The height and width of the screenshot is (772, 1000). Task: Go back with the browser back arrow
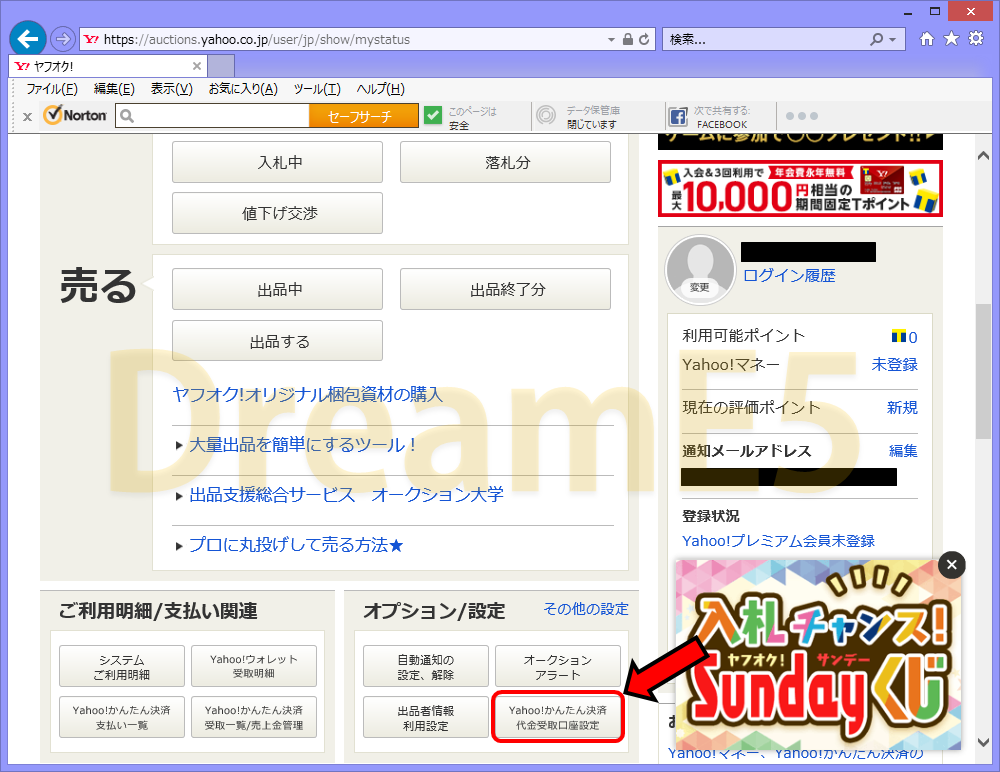[27, 39]
